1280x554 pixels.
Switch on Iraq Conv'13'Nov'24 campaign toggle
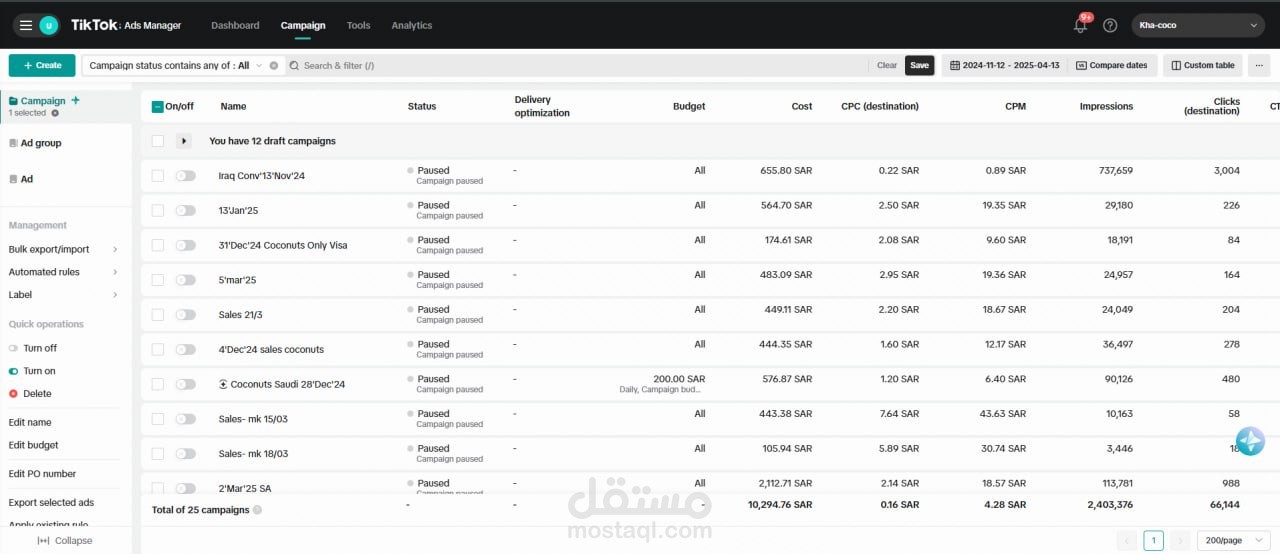click(185, 176)
